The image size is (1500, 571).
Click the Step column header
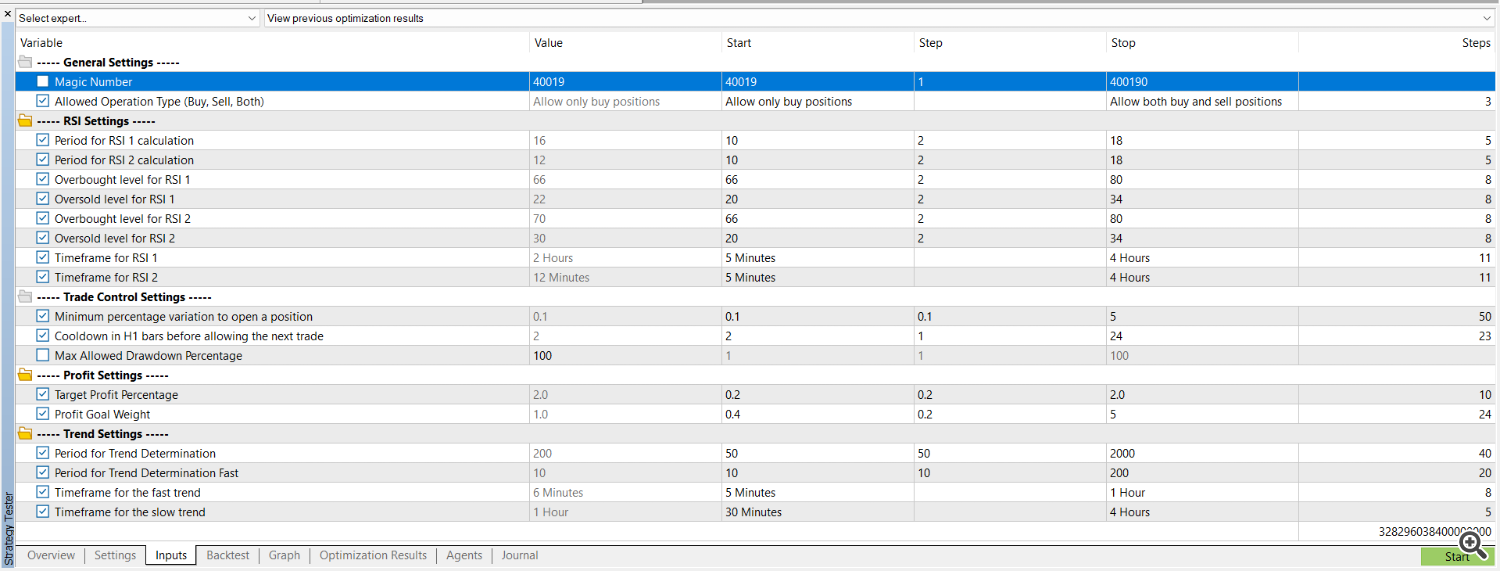(1010, 43)
